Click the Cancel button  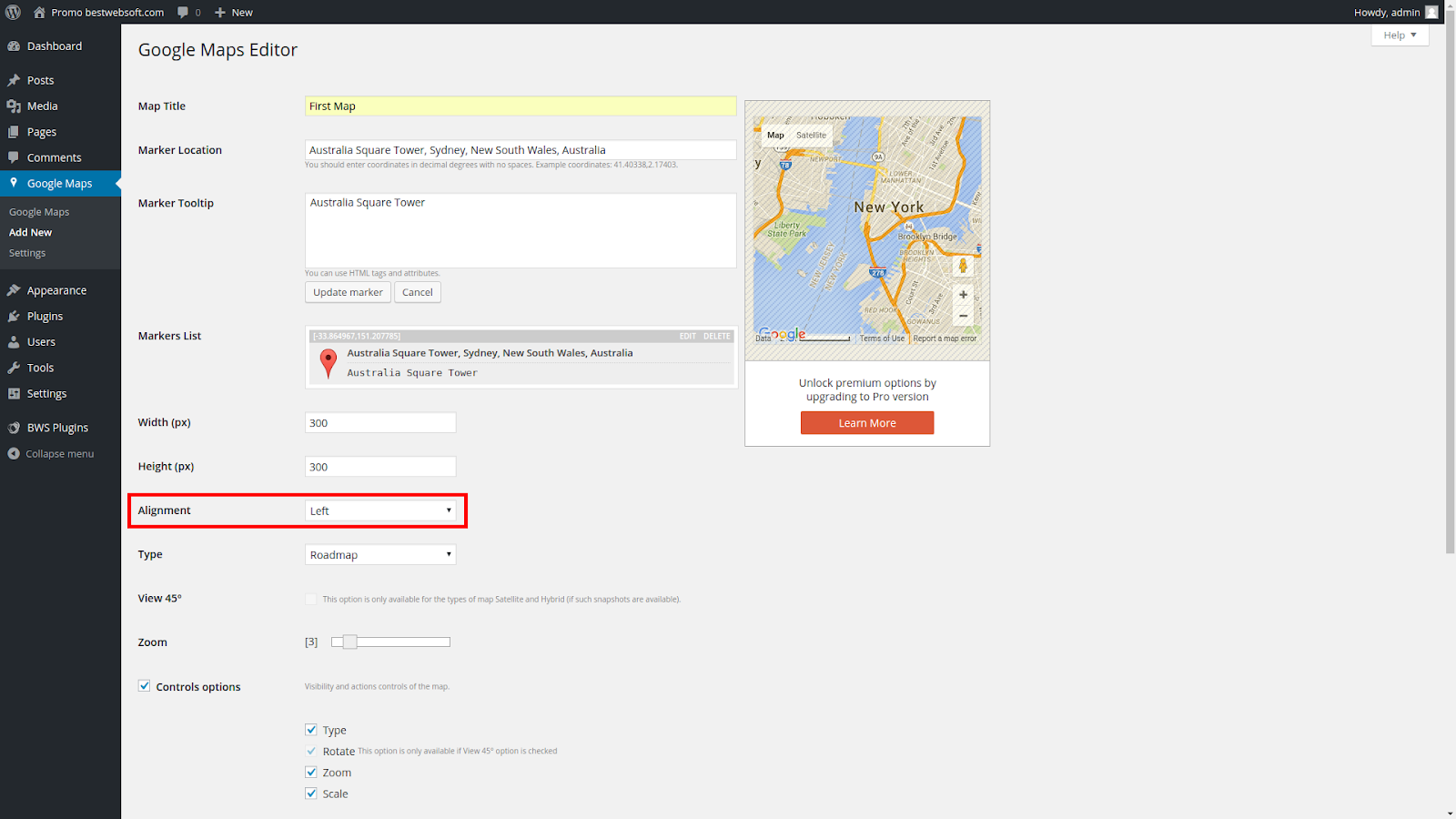pos(418,292)
